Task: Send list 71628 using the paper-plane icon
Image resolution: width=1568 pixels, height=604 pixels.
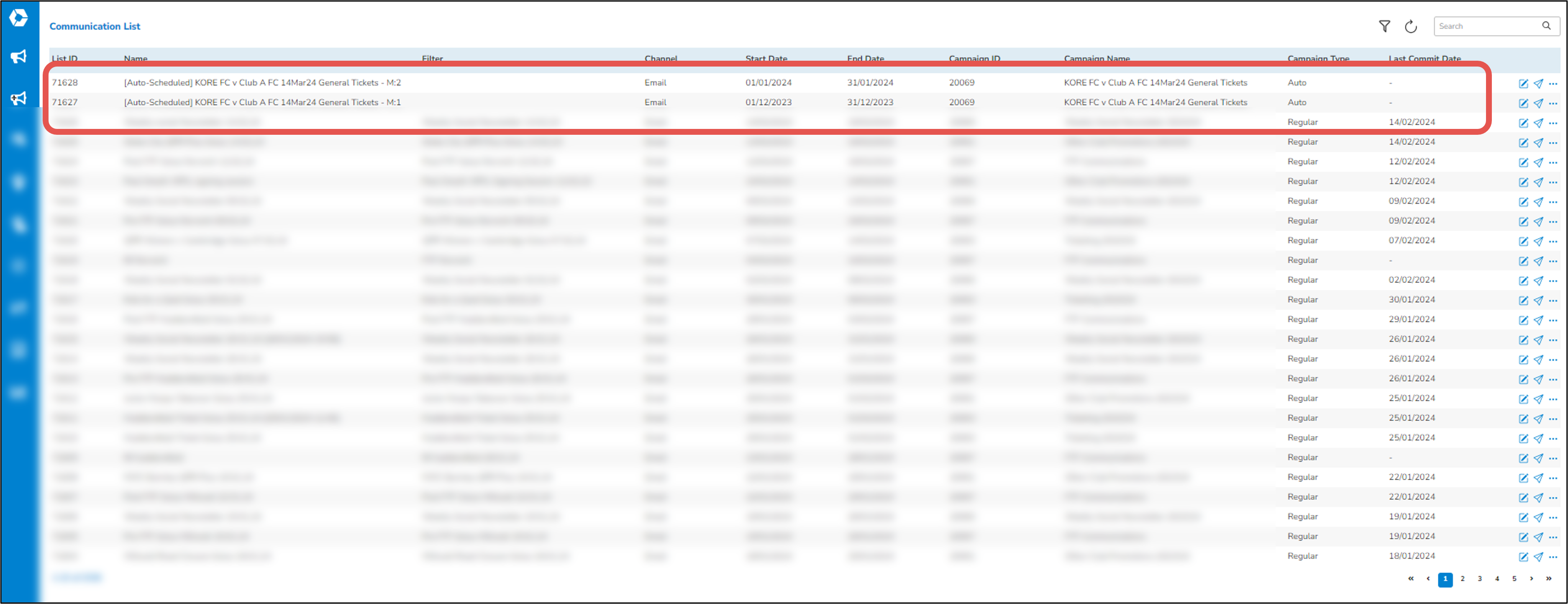Action: point(1538,83)
